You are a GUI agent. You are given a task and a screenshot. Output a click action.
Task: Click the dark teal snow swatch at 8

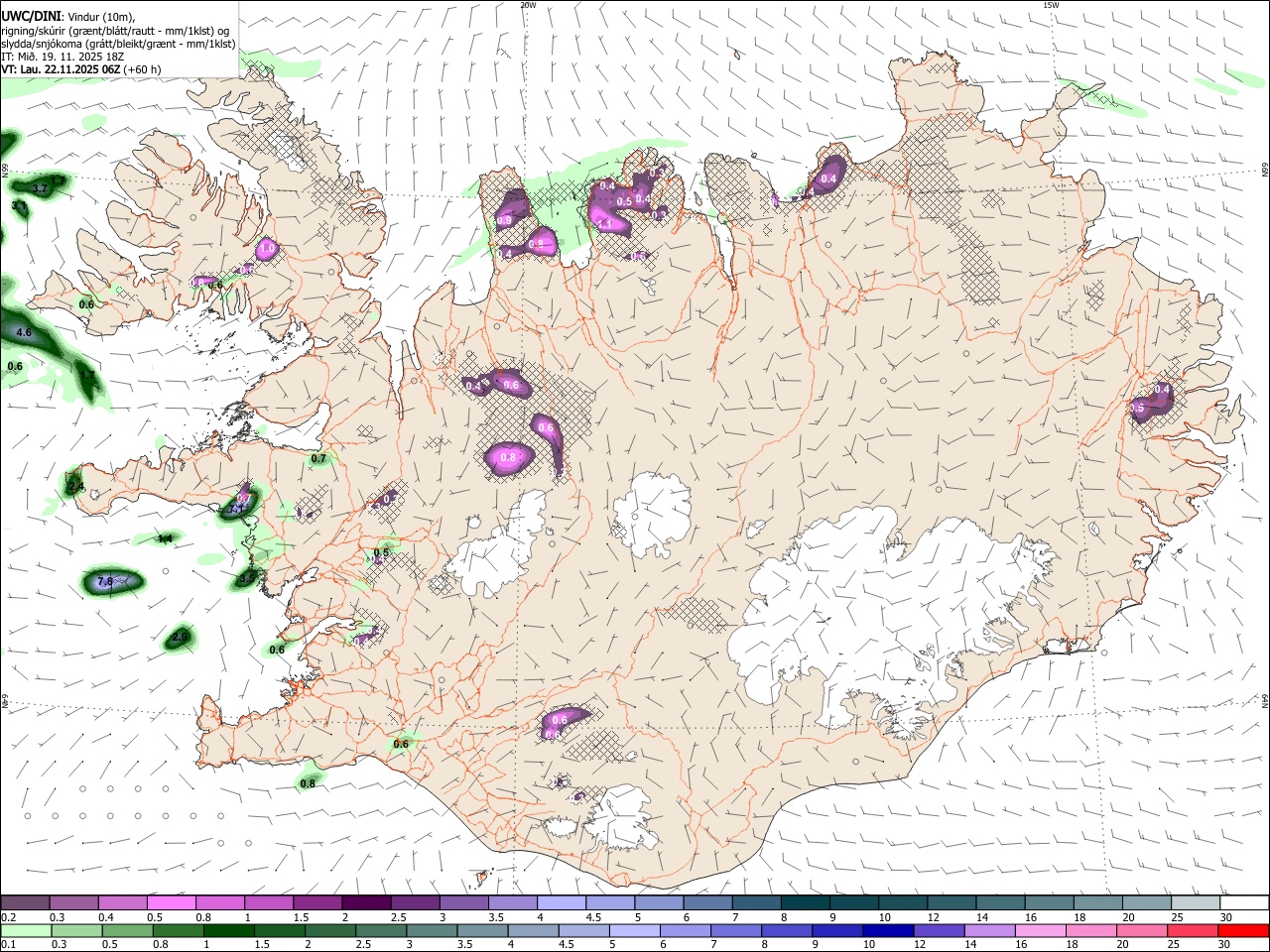pos(805,902)
